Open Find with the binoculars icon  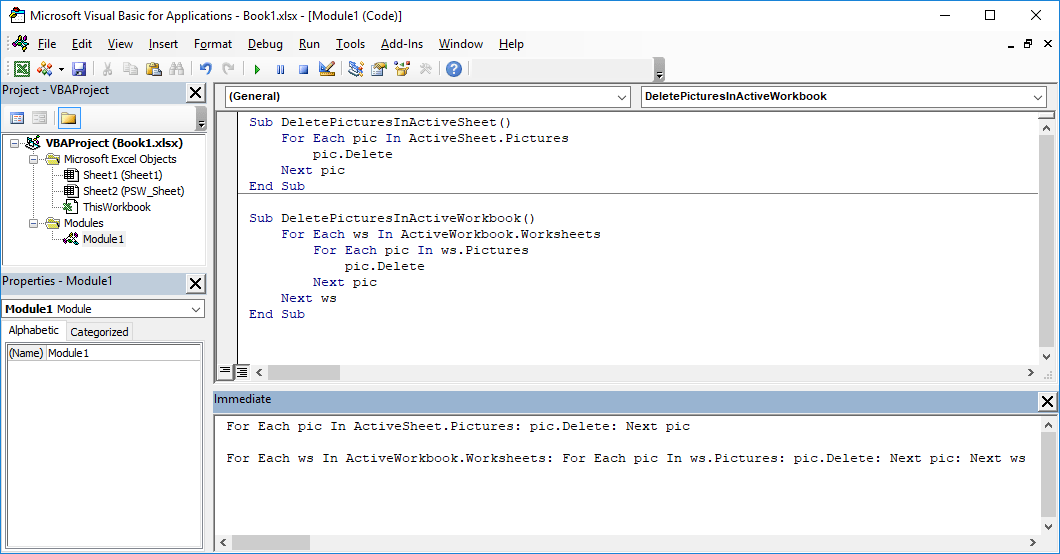coord(176,69)
